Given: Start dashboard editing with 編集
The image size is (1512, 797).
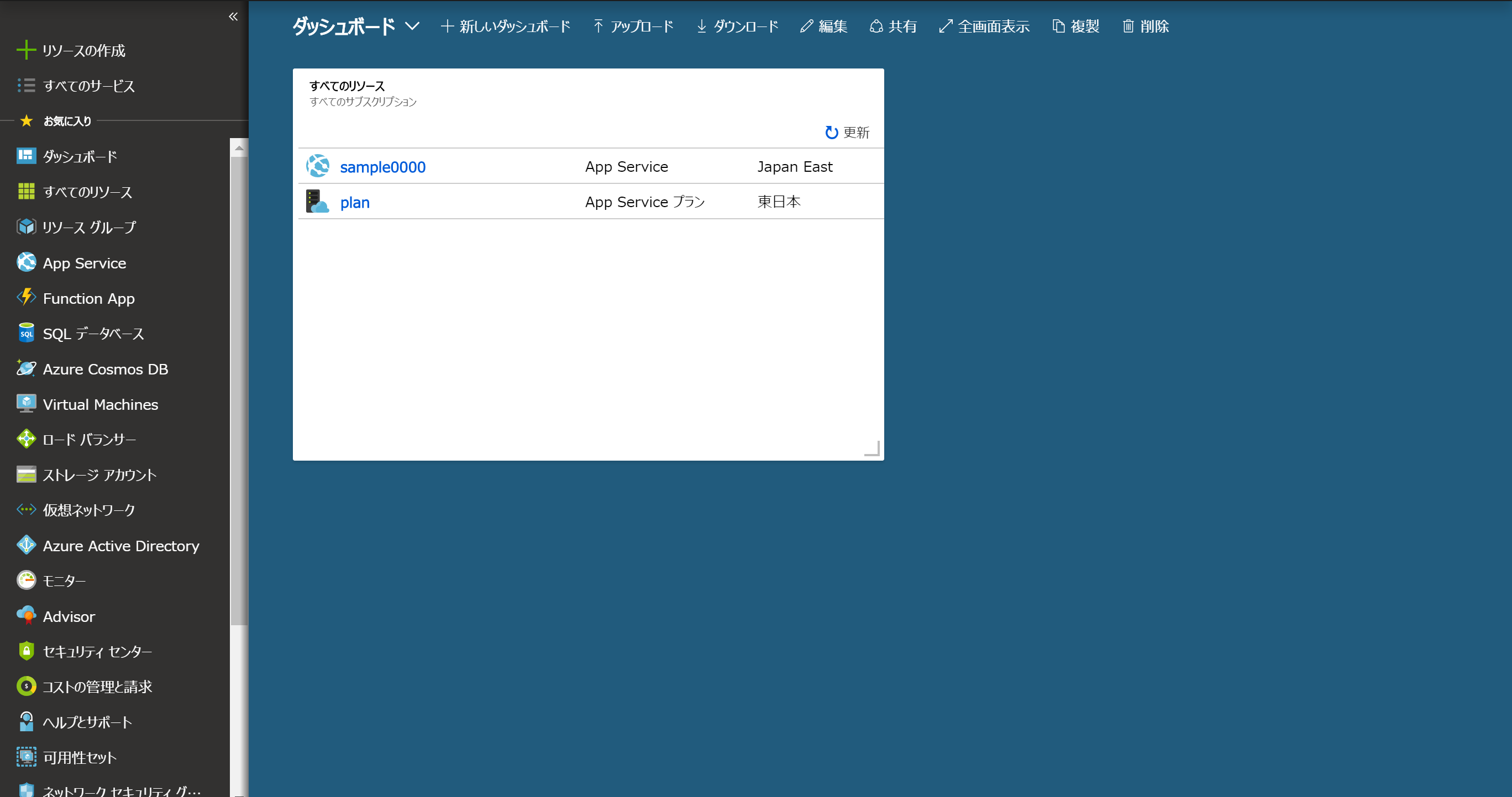Looking at the screenshot, I should [823, 26].
